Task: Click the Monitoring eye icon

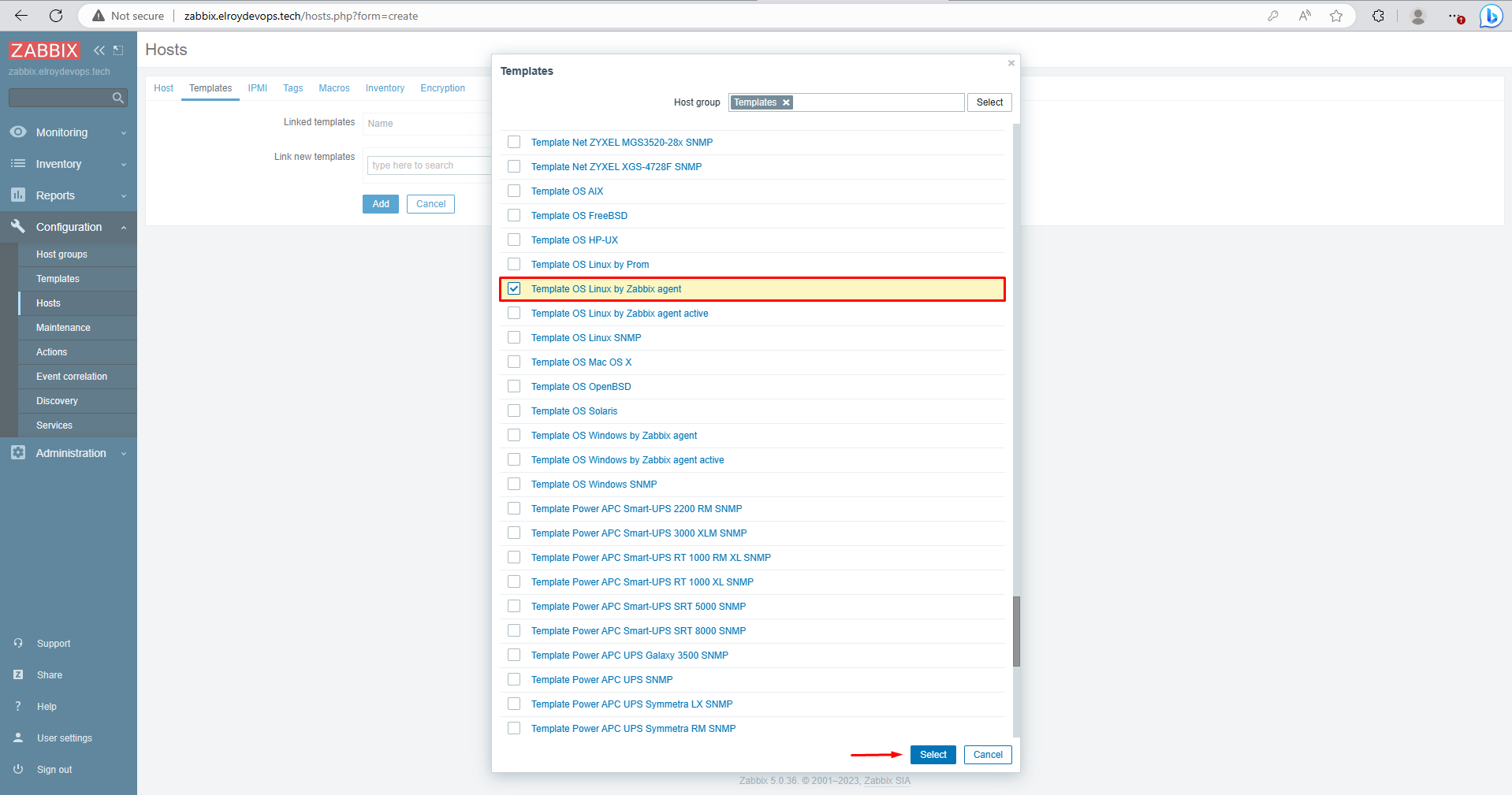Action: [18, 132]
